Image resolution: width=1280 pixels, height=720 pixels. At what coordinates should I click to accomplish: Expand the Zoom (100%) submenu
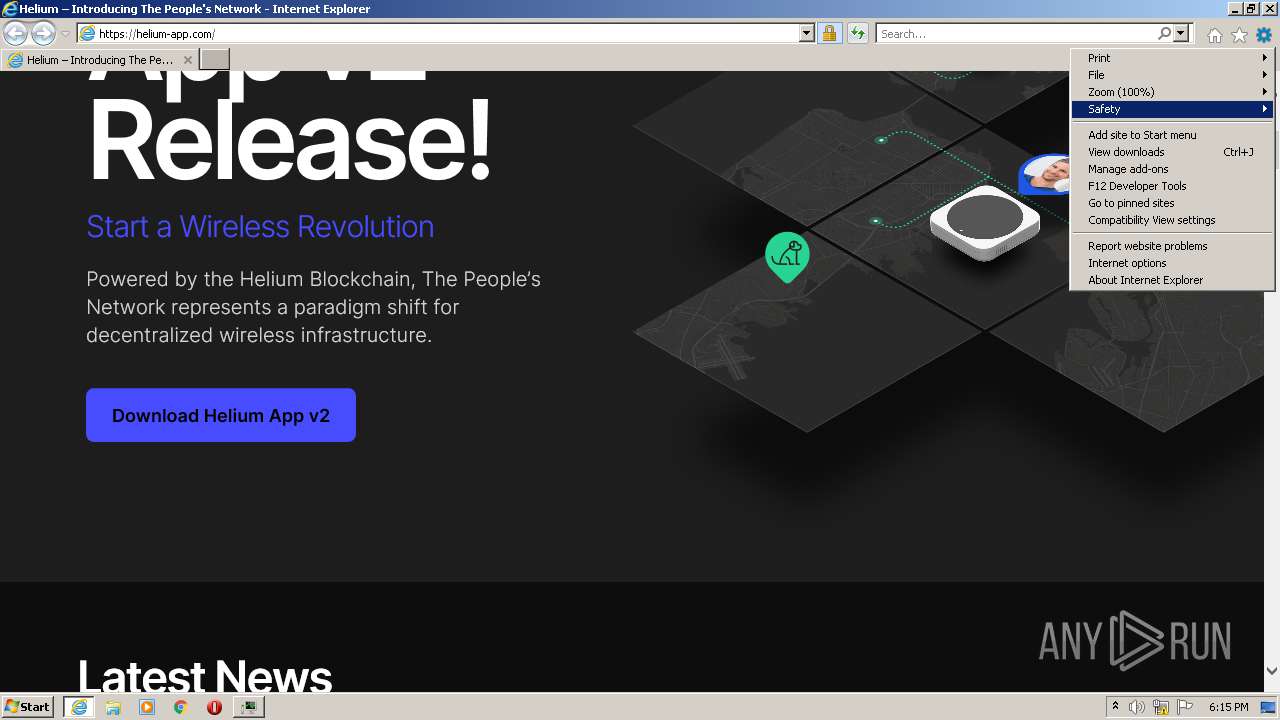1172,92
